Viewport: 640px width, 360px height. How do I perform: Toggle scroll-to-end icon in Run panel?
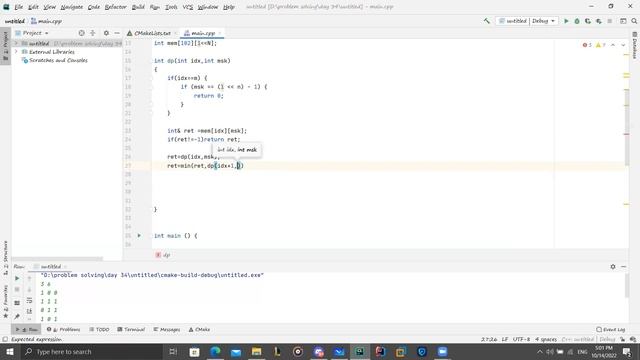[x=29, y=311]
